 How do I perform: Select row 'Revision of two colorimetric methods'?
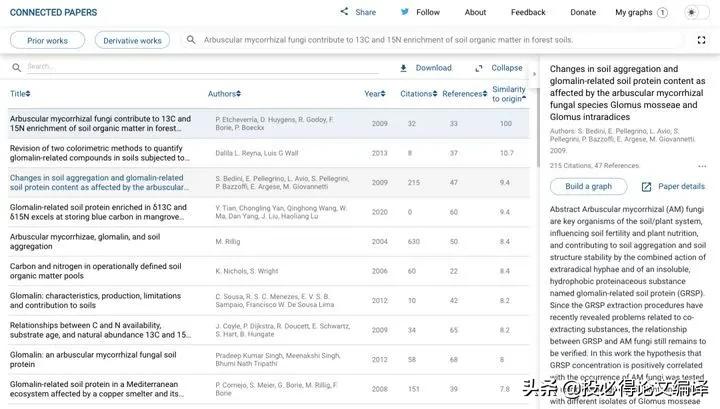[269, 153]
